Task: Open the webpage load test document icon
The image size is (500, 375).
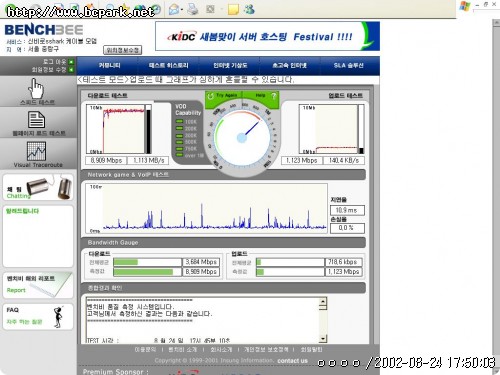Action: point(37,120)
